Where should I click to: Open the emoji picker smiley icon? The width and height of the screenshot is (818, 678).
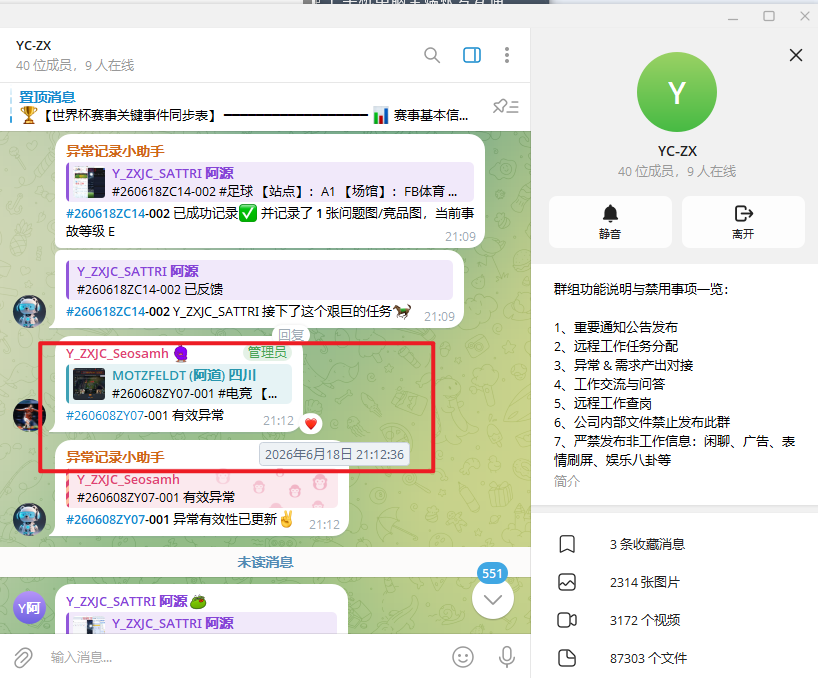pos(463,657)
